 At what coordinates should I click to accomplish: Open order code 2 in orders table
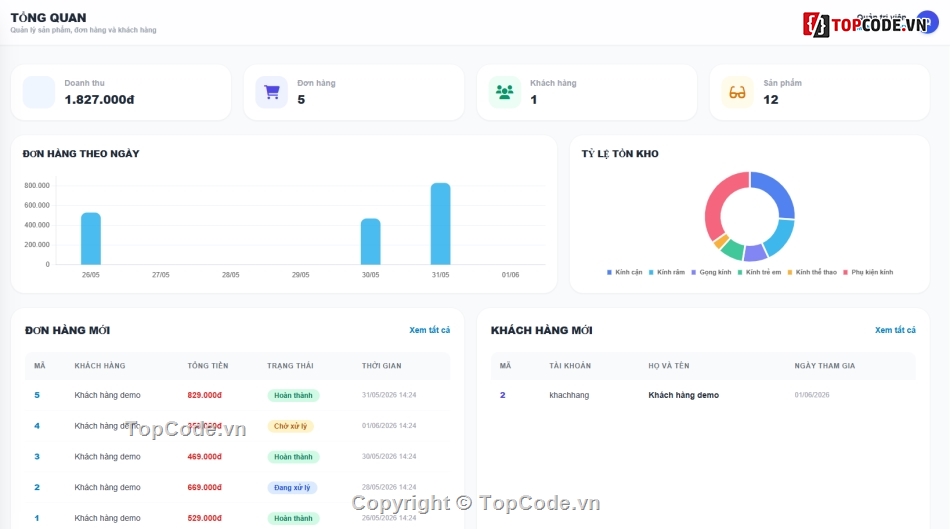(37, 487)
